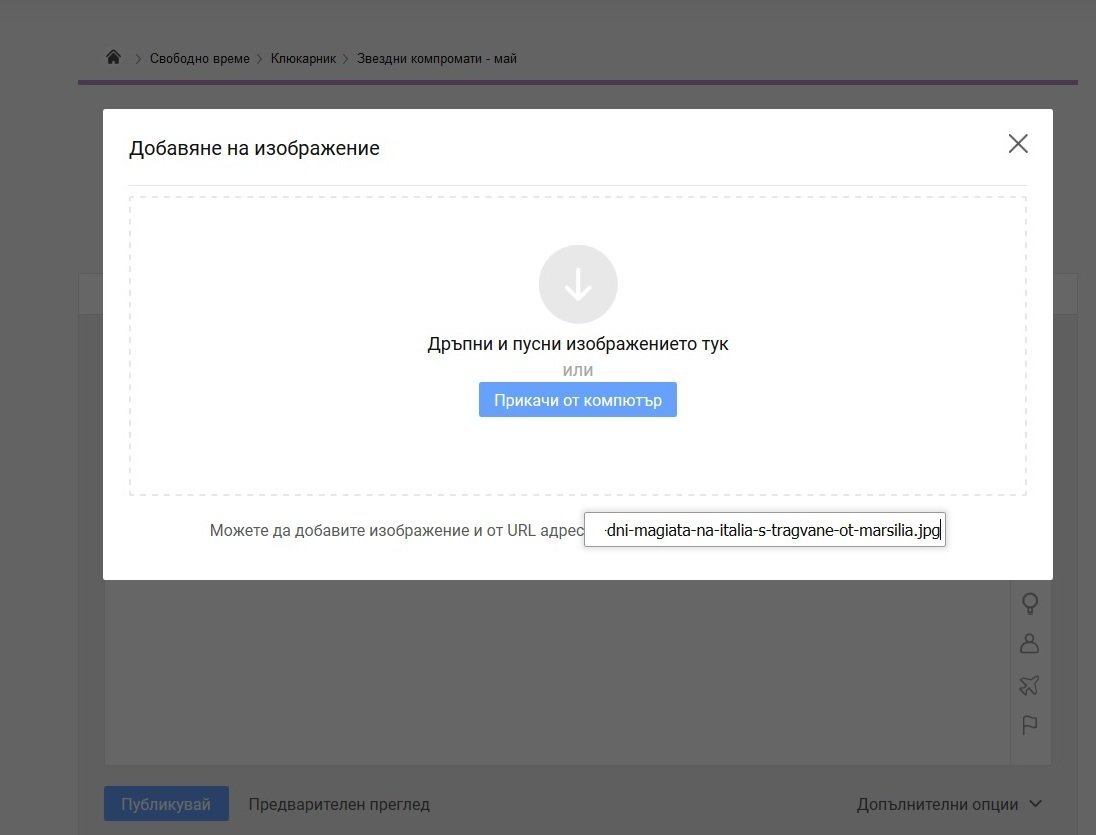Click the airplane icon in editor sidebar

pyautogui.click(x=1029, y=685)
